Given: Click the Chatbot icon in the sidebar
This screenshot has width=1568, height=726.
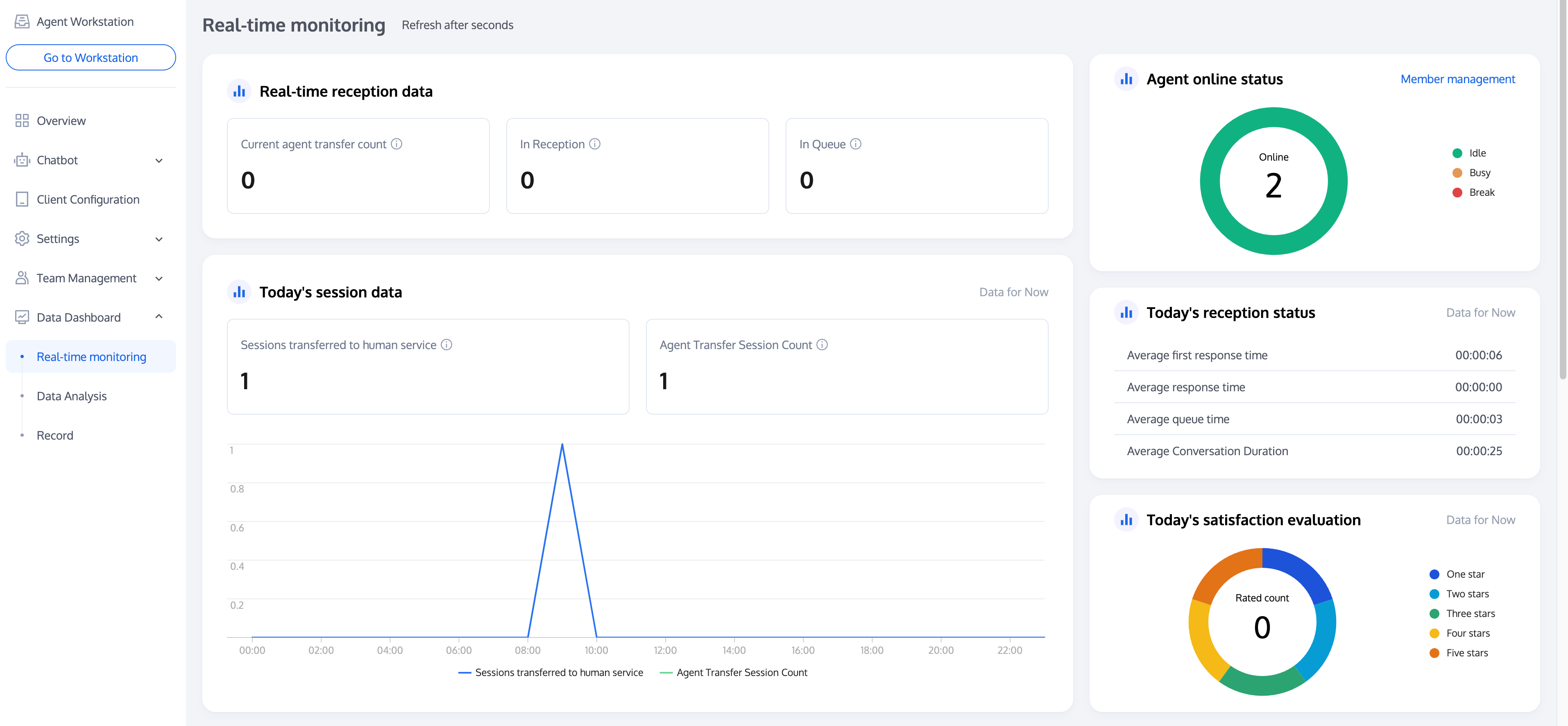Looking at the screenshot, I should pyautogui.click(x=22, y=159).
